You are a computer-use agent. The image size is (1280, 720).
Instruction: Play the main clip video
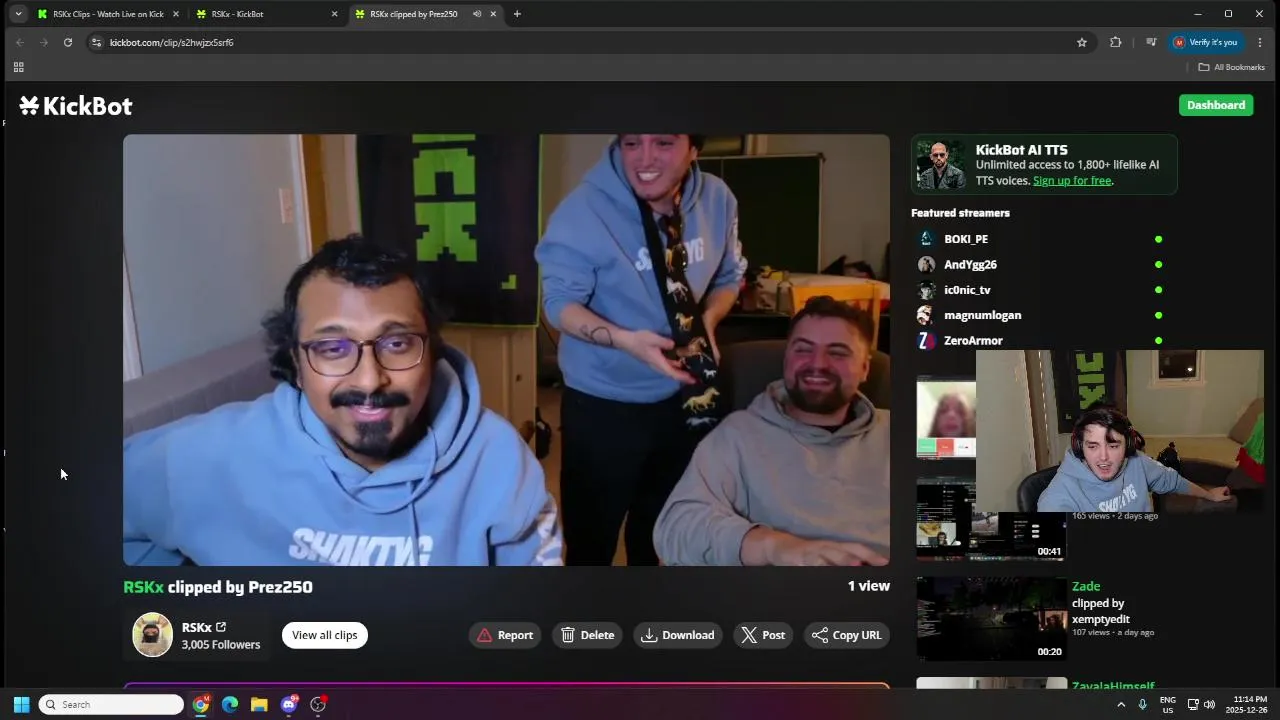tap(506, 350)
